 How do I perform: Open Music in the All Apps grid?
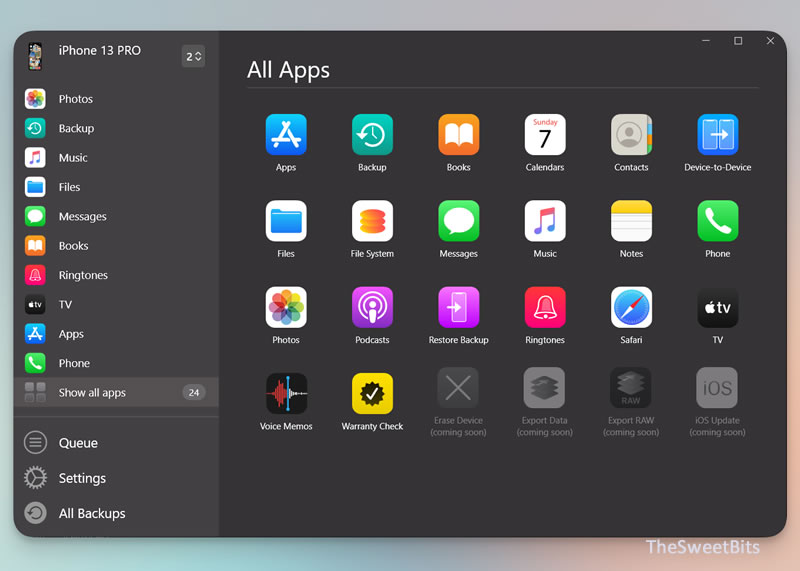[x=545, y=221]
